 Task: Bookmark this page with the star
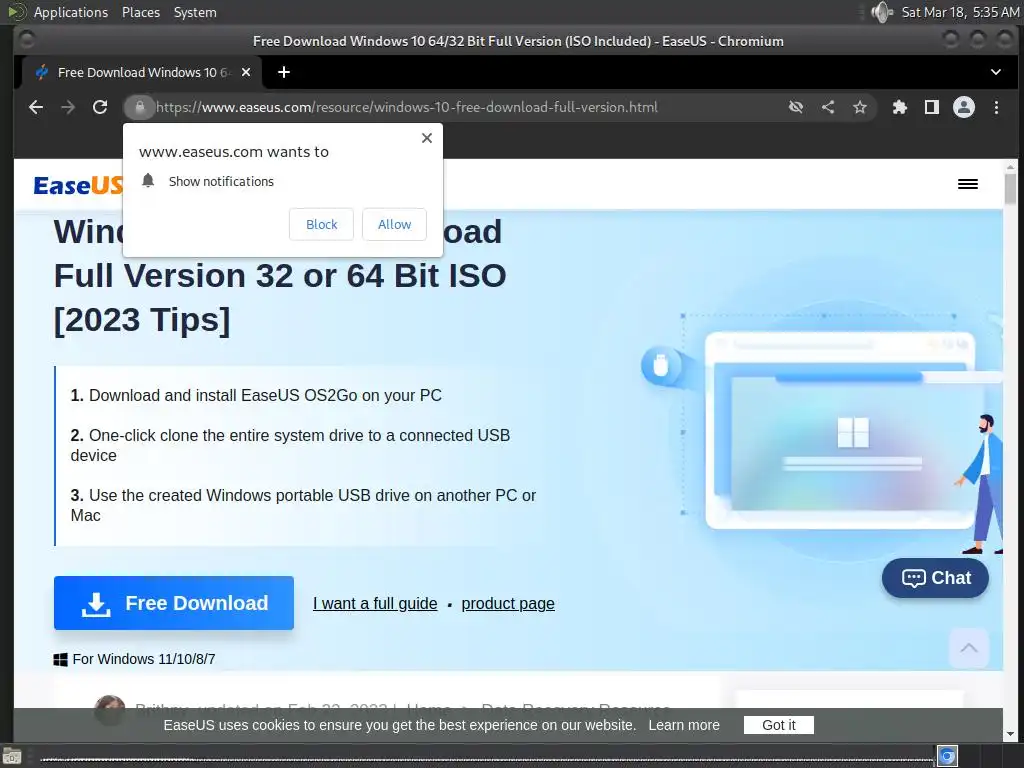(860, 107)
